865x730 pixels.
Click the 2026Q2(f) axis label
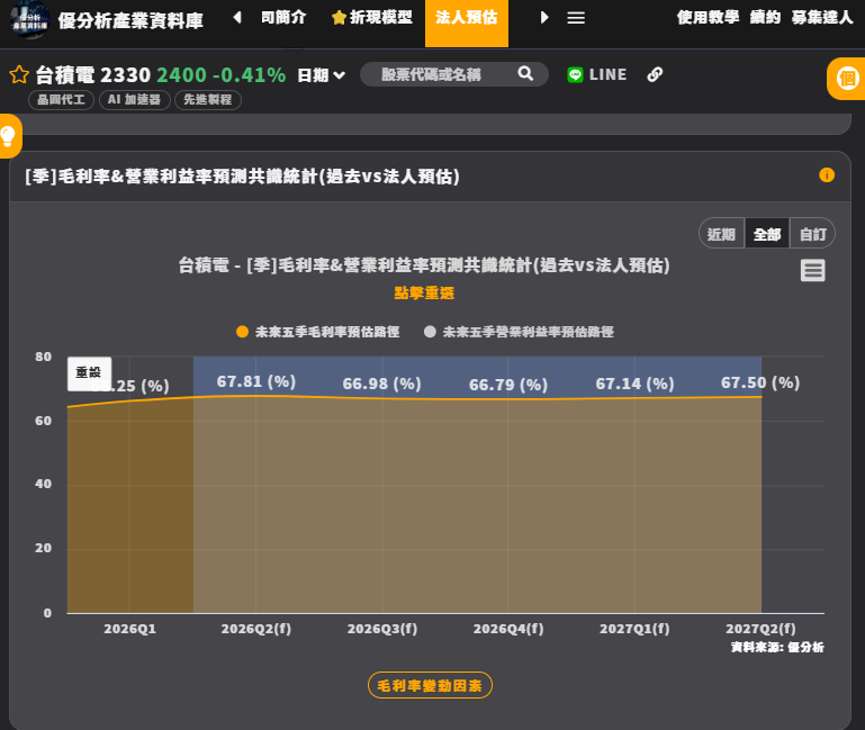click(256, 629)
